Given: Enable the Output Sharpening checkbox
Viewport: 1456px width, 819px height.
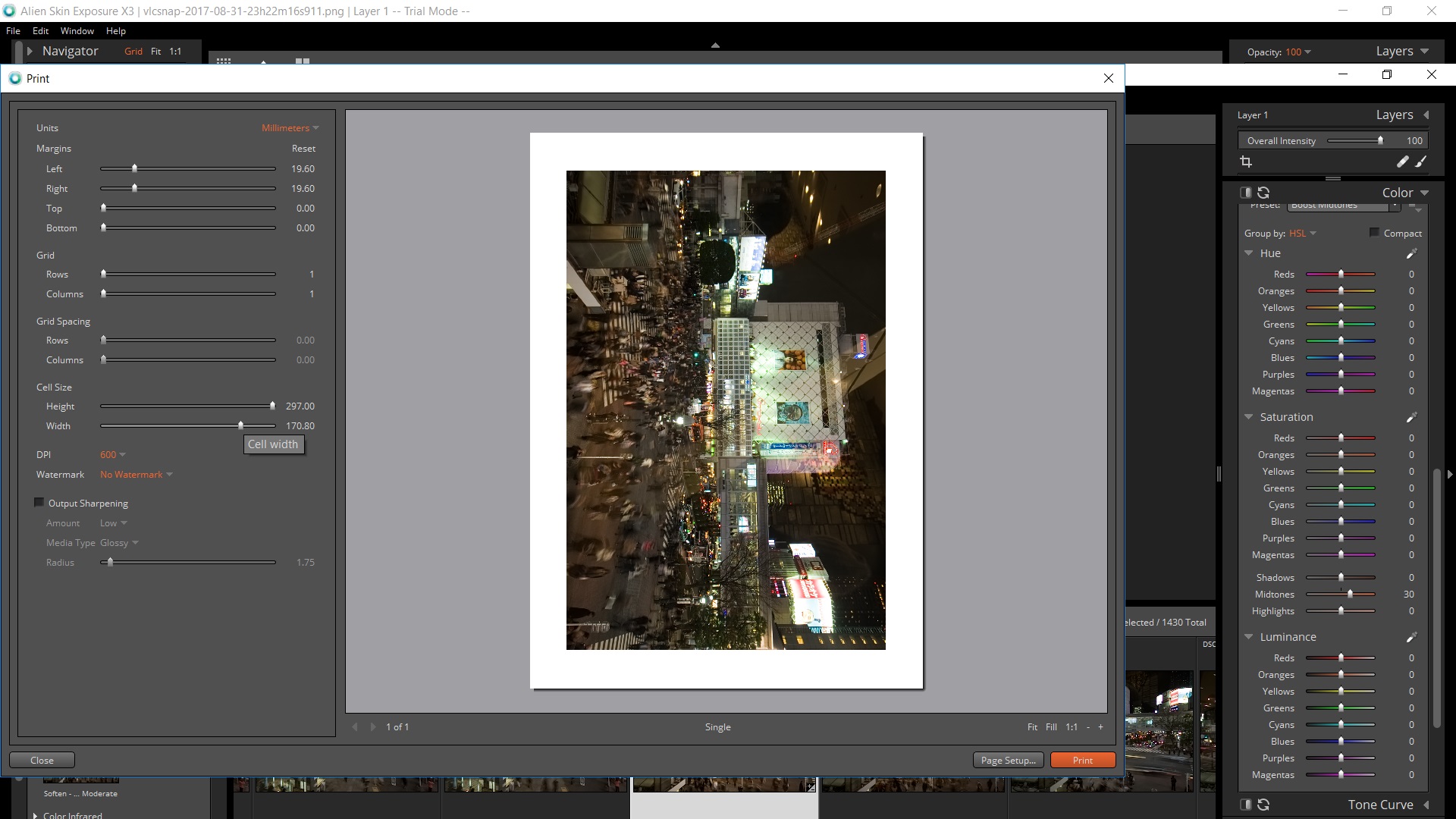Looking at the screenshot, I should coord(39,503).
